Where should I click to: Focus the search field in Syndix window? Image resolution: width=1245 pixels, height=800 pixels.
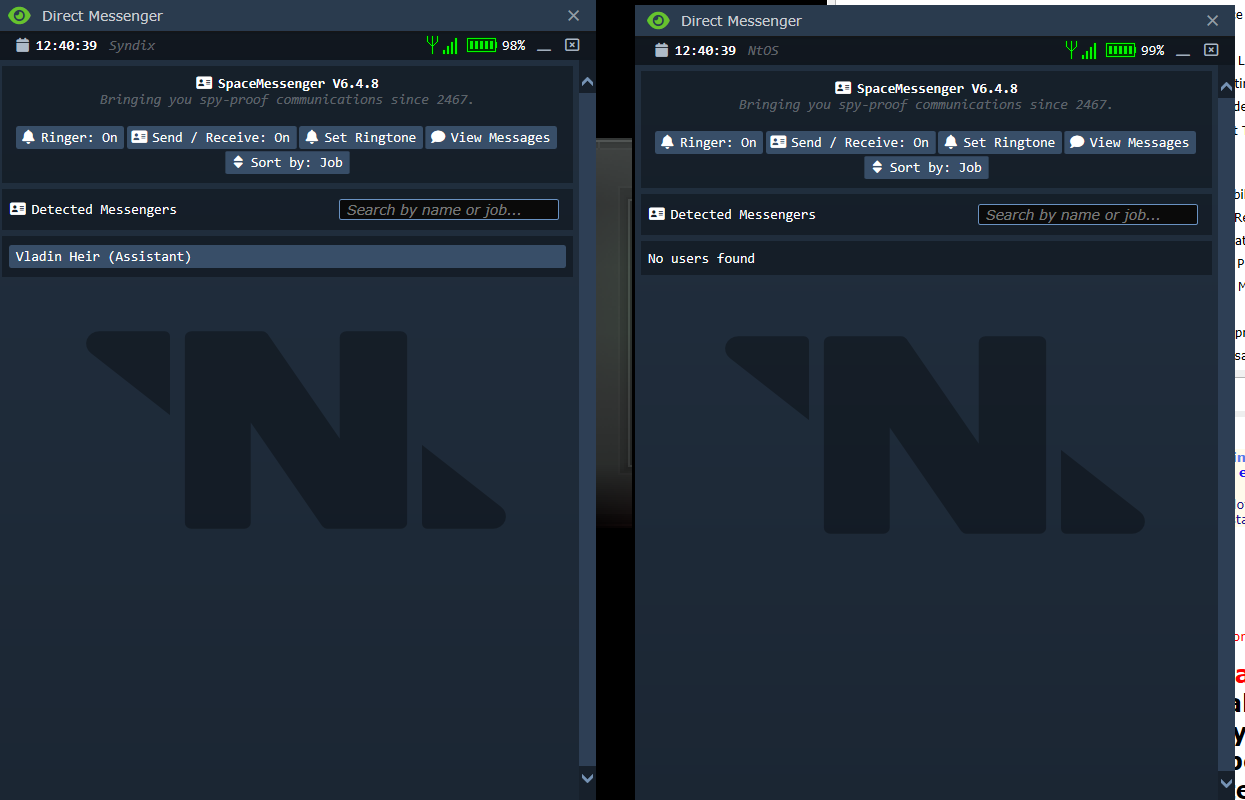[449, 210]
